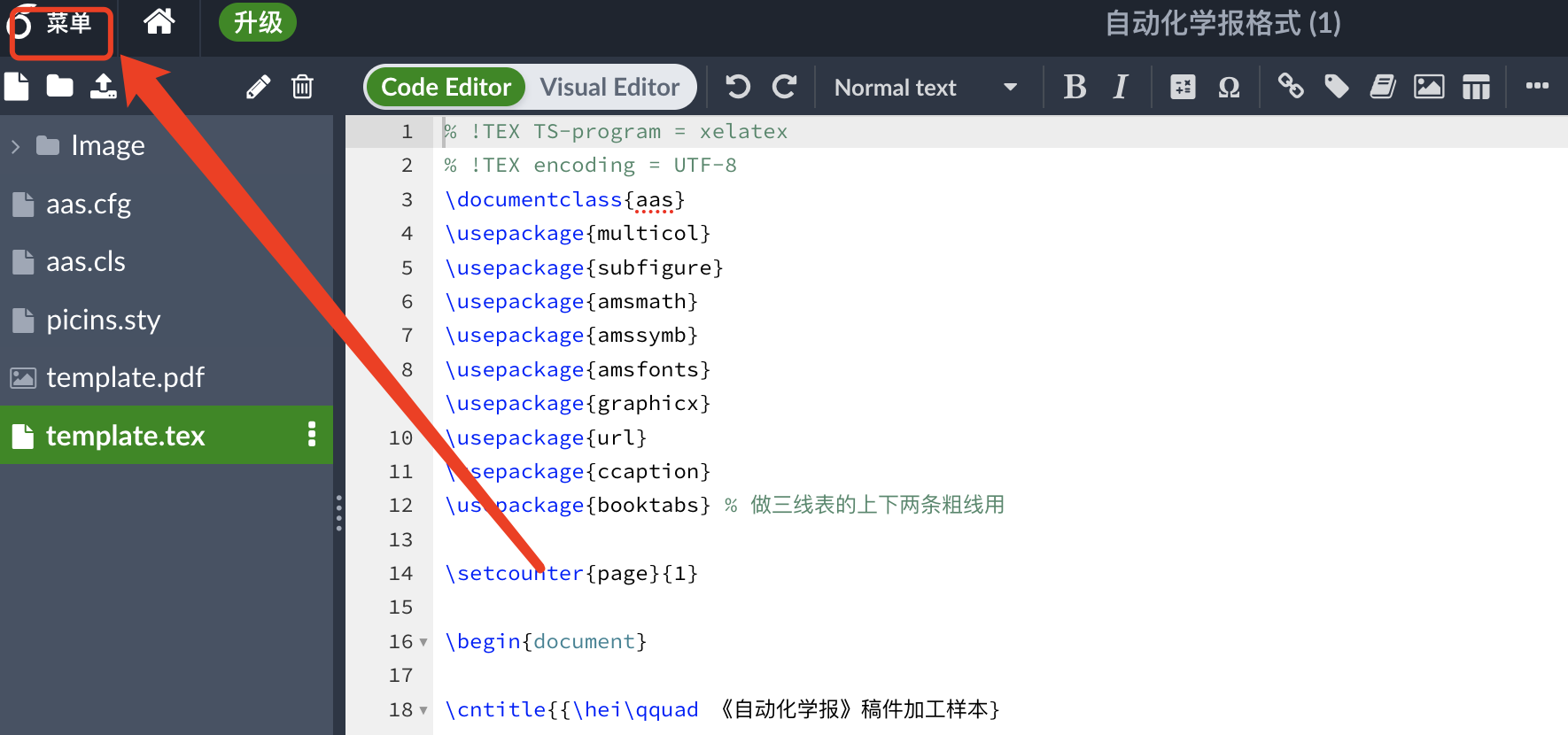Insert a citation with the book icon
Screen dimensions: 1568x735
[x=1383, y=86]
